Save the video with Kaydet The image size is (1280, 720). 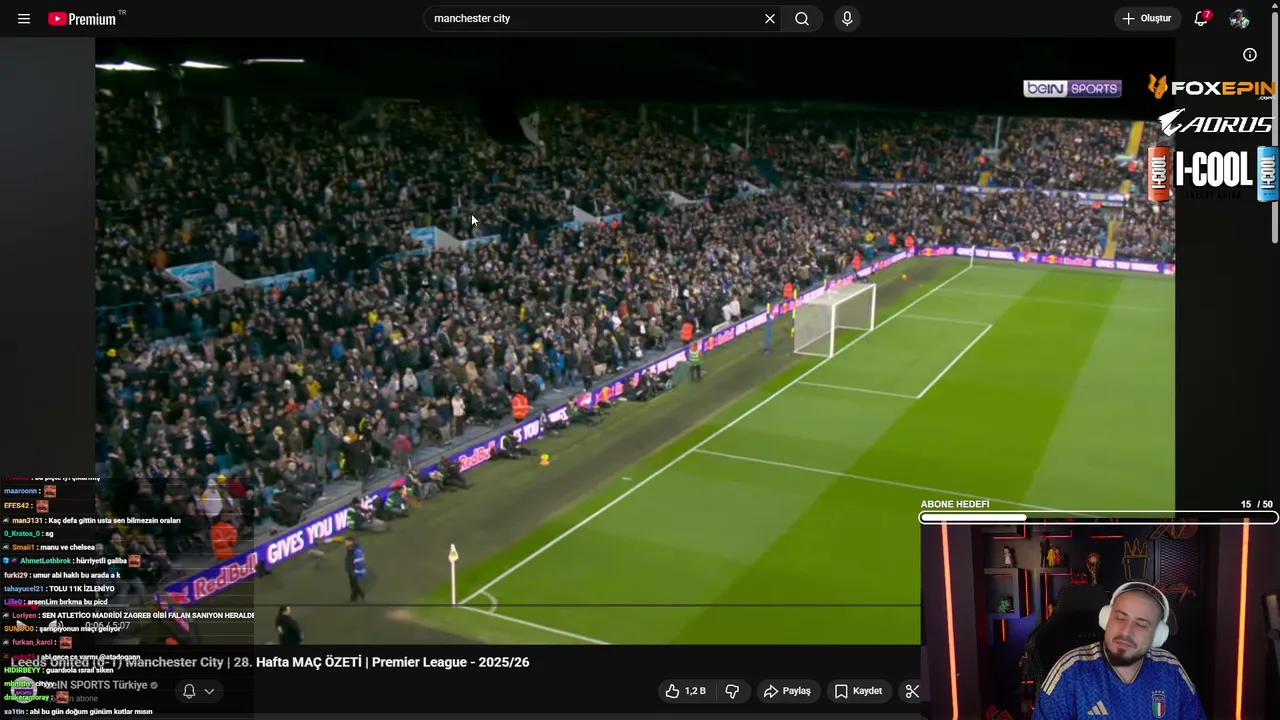[858, 691]
